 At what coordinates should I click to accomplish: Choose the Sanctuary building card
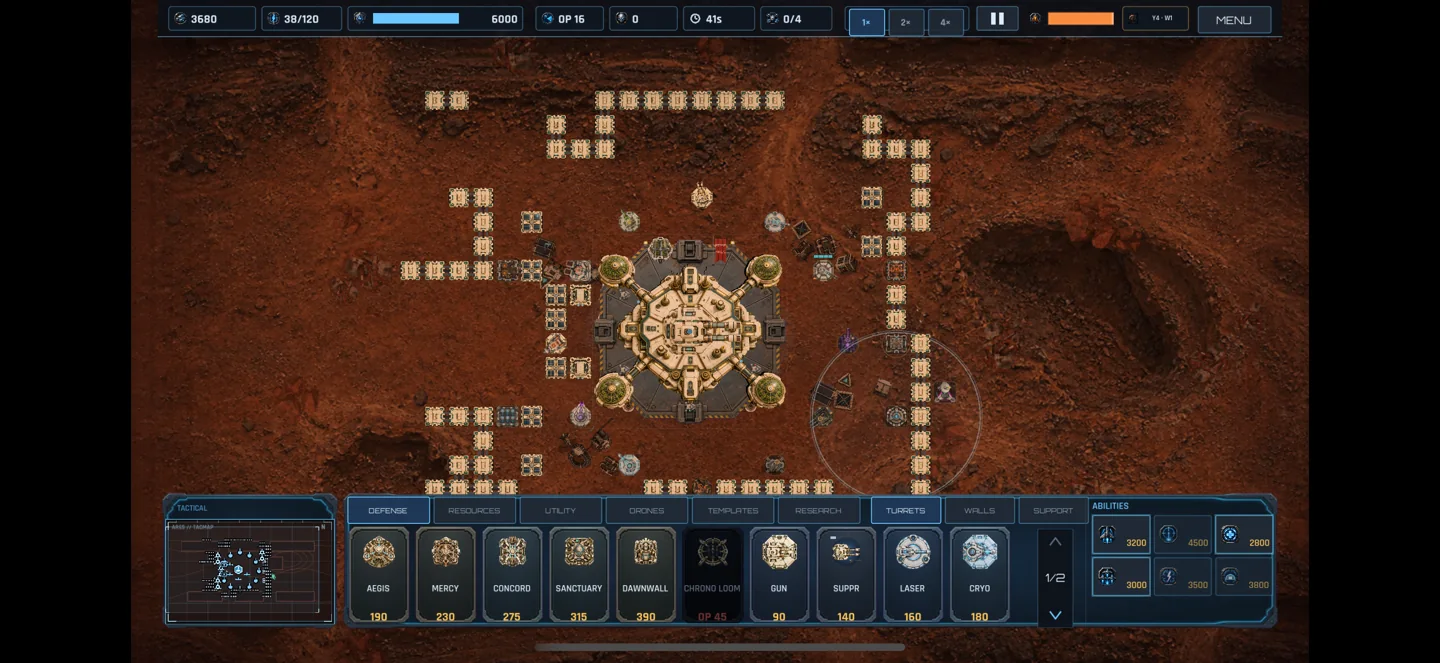[579, 575]
